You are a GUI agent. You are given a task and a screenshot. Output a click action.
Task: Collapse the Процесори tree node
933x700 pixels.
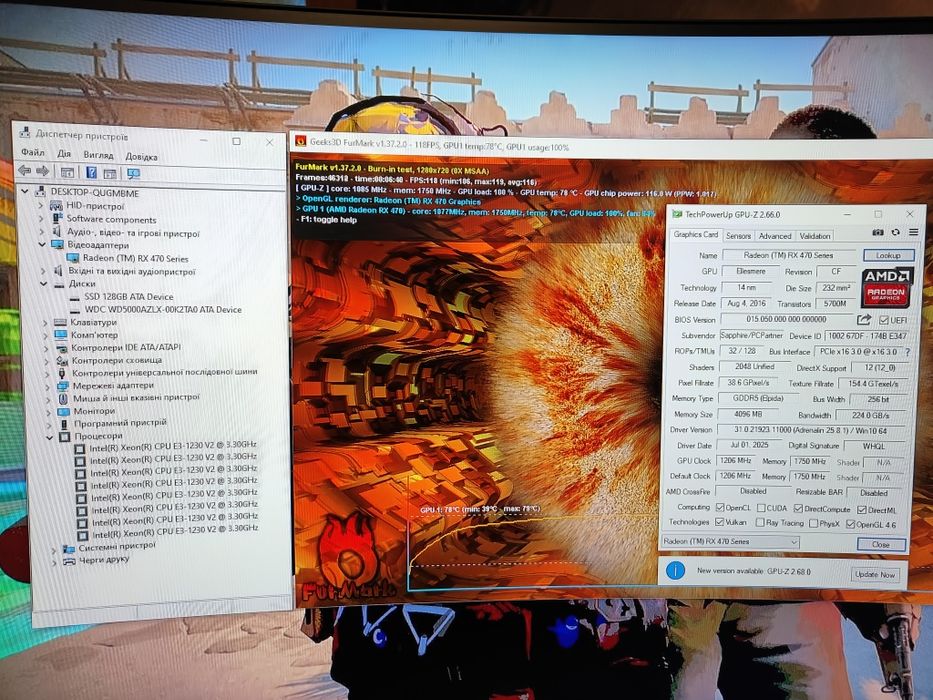50,437
